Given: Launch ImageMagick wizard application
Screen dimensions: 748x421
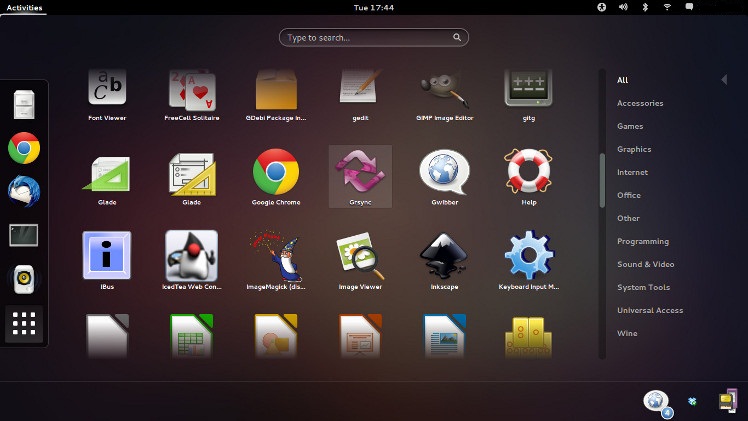Looking at the screenshot, I should (x=276, y=260).
